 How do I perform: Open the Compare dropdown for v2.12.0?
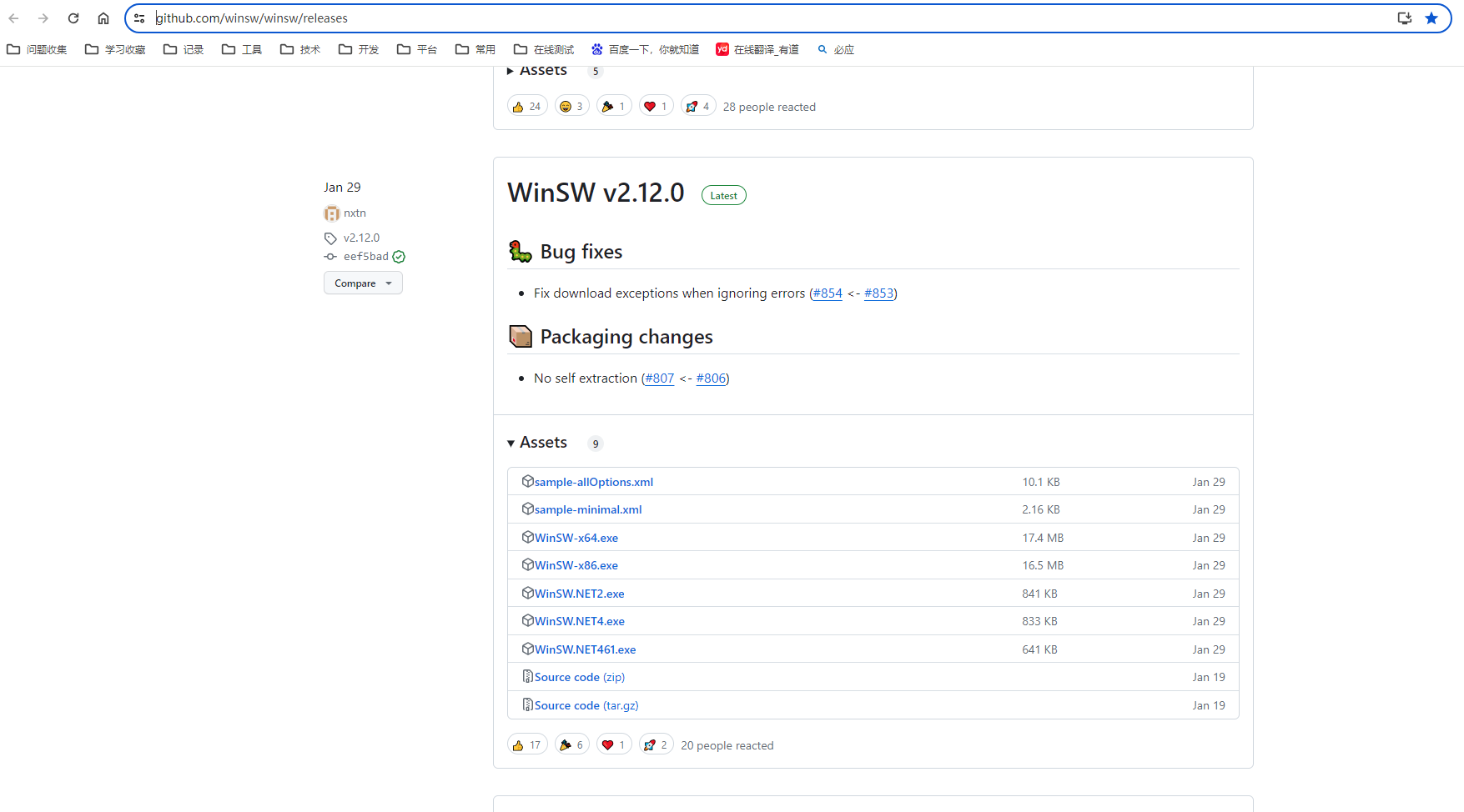pyautogui.click(x=363, y=283)
